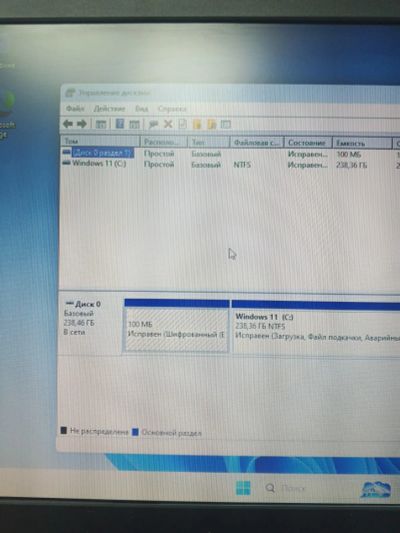
Task: Sort by the Состояние column header
Action: [308, 143]
